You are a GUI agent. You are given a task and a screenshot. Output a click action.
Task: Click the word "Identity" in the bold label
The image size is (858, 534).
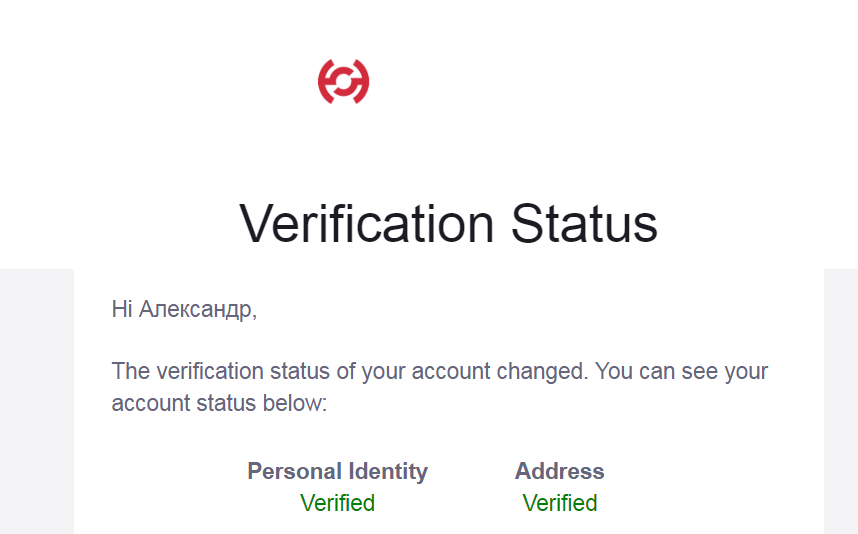[389, 472]
